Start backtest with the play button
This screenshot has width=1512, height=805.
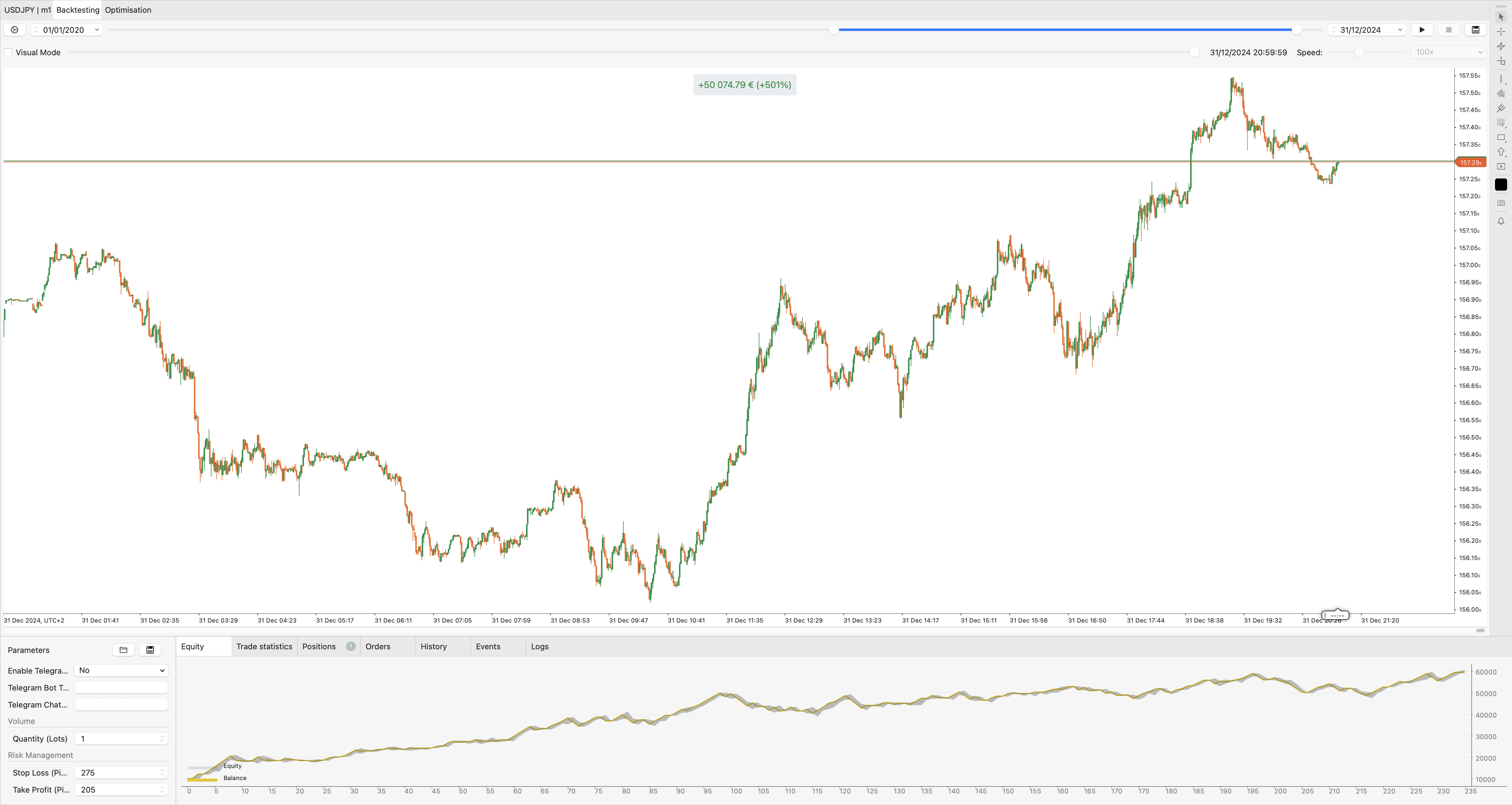[1422, 29]
